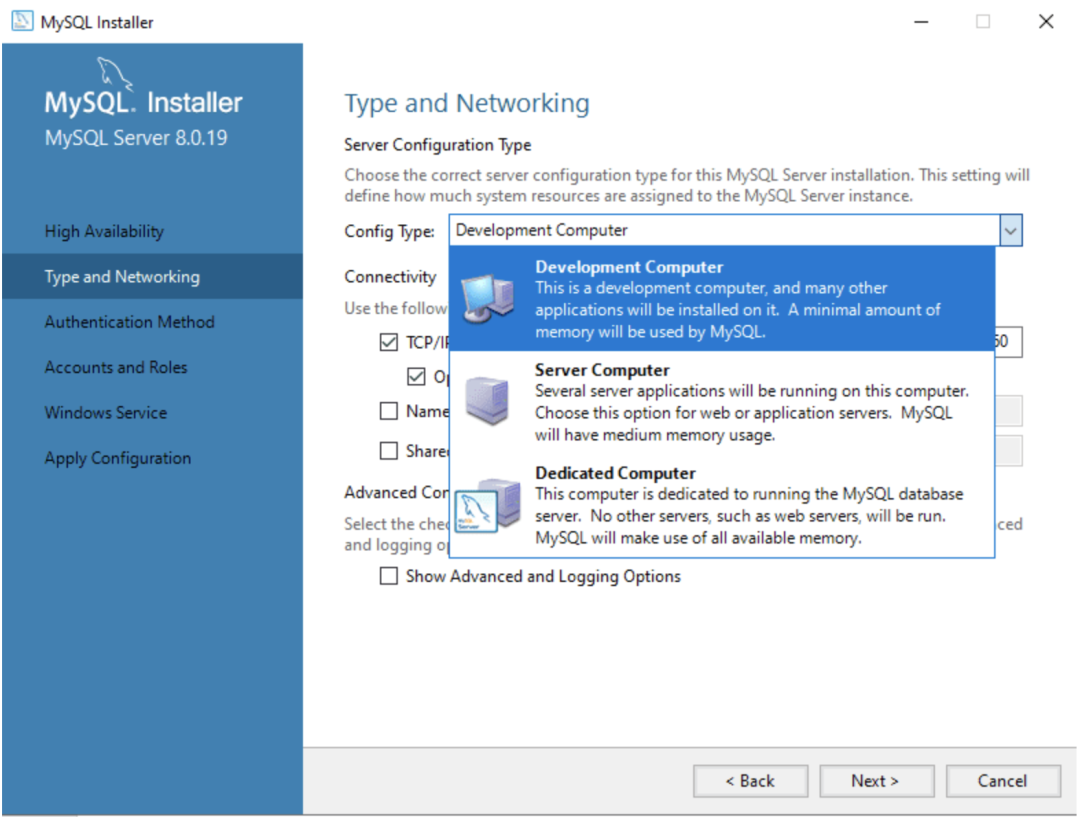
Task: Enable the Named Pipe checkbox
Action: pyautogui.click(x=389, y=411)
